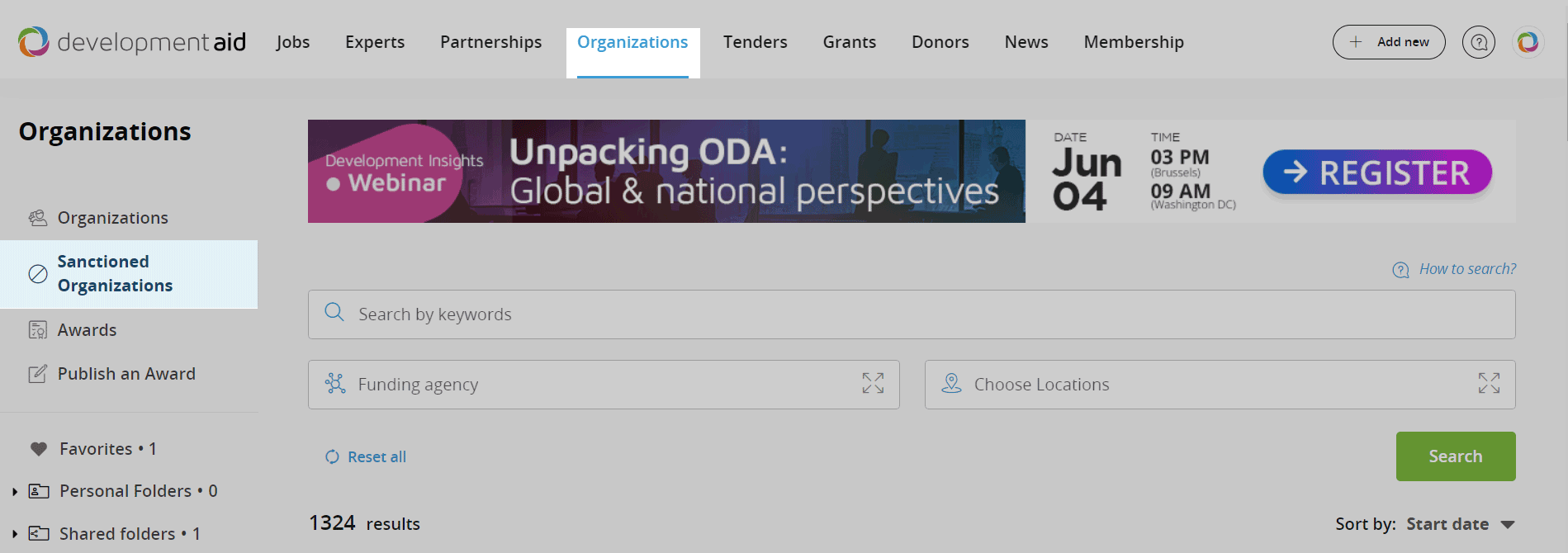This screenshot has width=1568, height=553.
Task: Click the Awards sidebar icon
Action: pos(38,330)
